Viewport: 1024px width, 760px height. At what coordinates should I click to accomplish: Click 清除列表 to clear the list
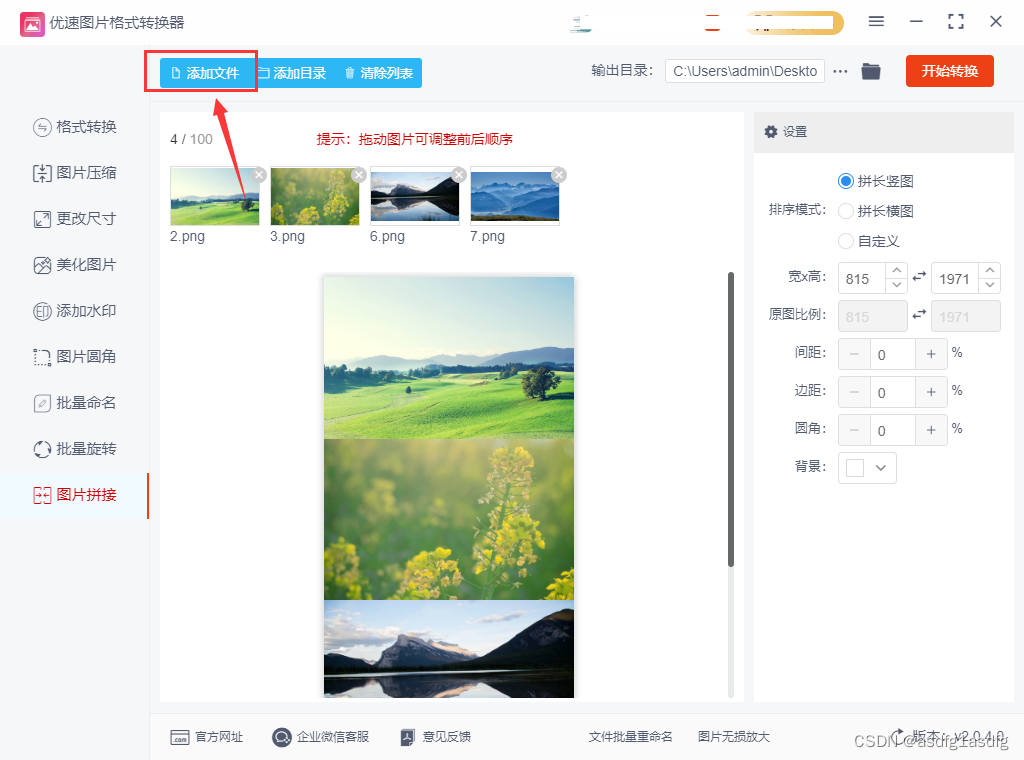[379, 72]
